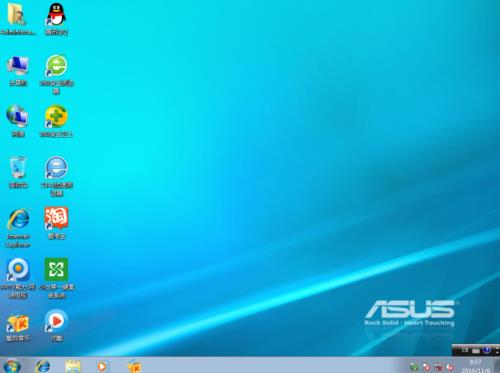This screenshot has width=500, height=373.
Task: Open Windows Explorer from the taskbar
Action: coord(73,366)
